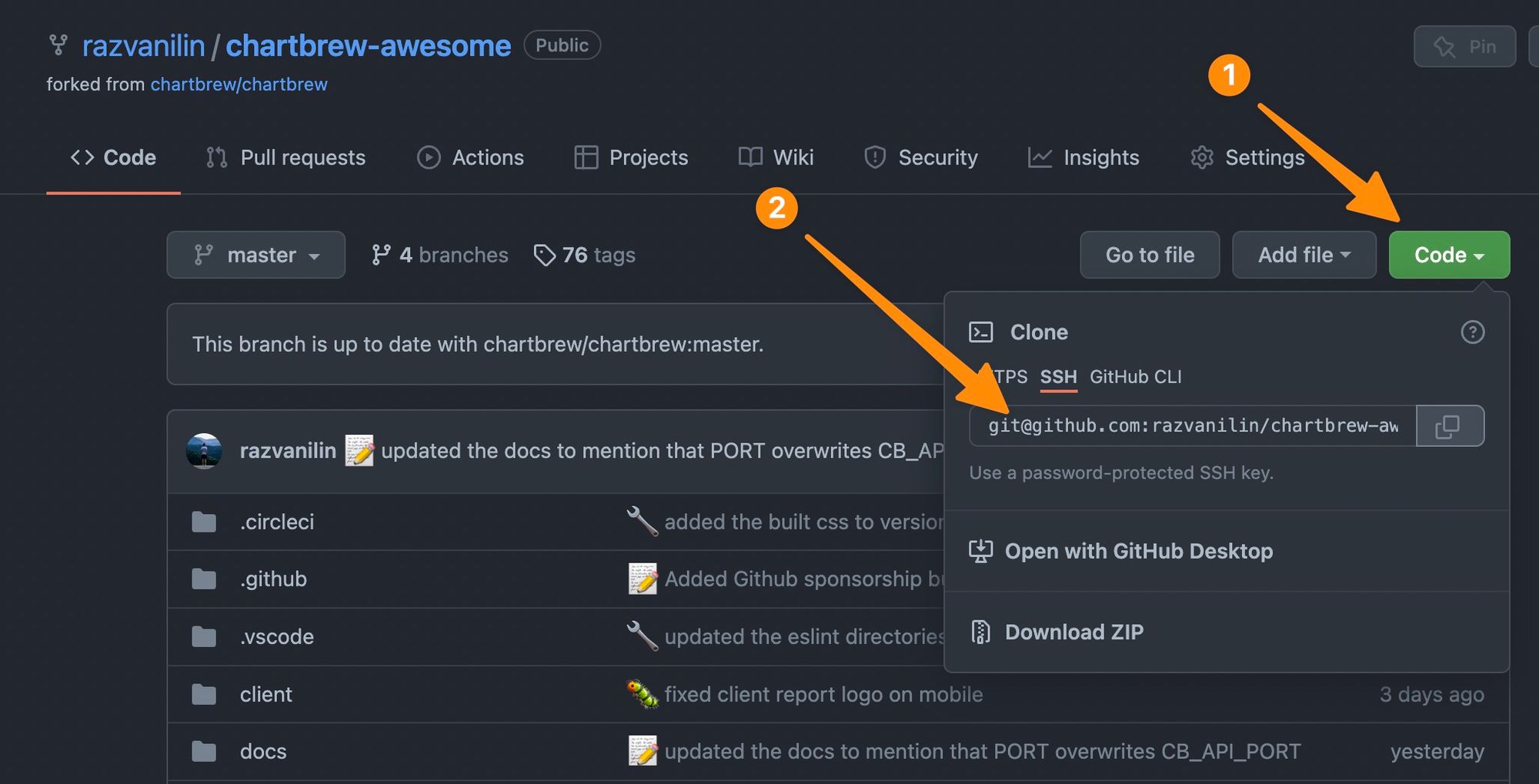Click the GitHub Desktop download icon
Screen dimensions: 1539x784
(980, 551)
